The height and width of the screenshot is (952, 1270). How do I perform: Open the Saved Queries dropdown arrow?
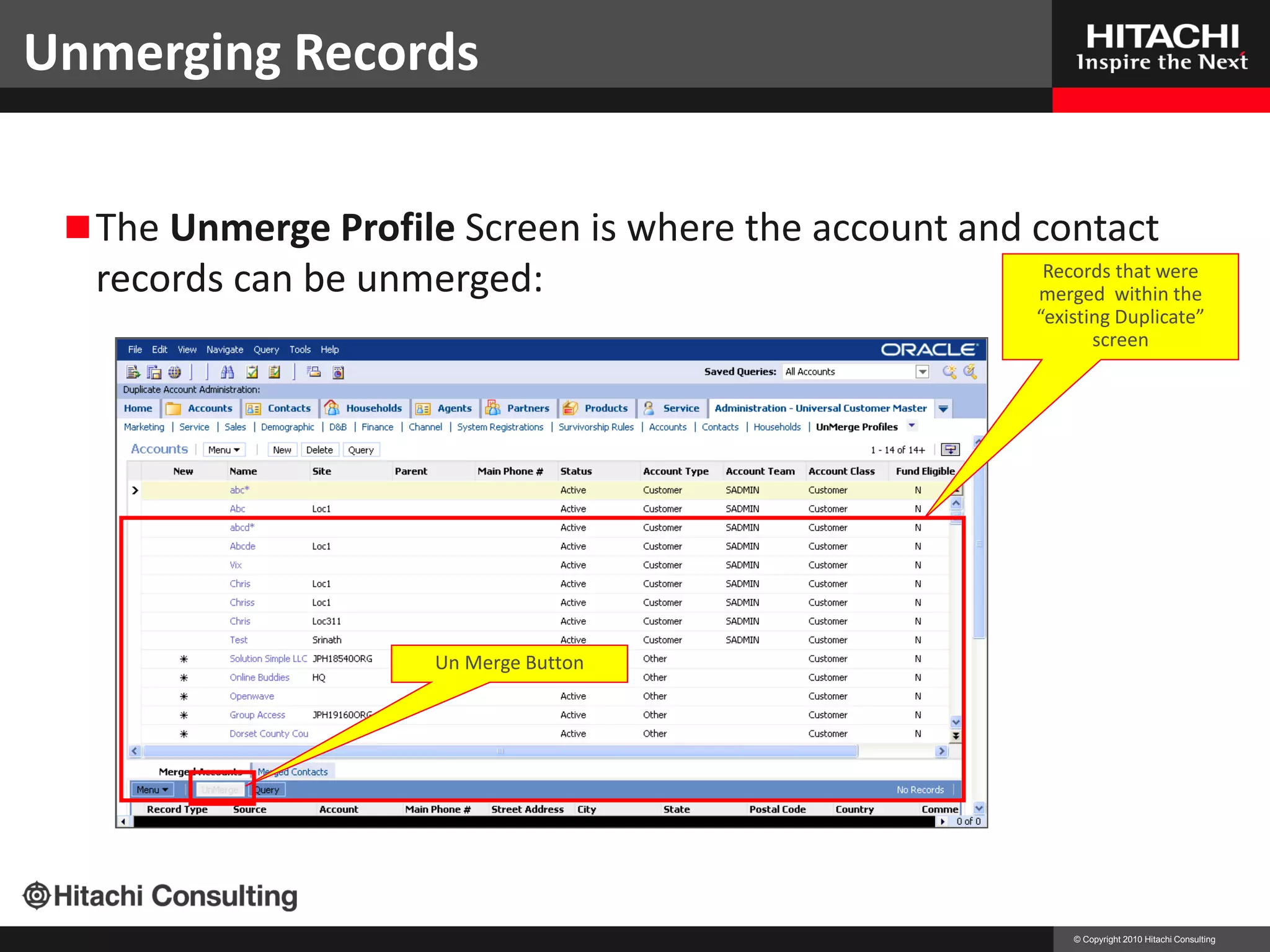[923, 371]
